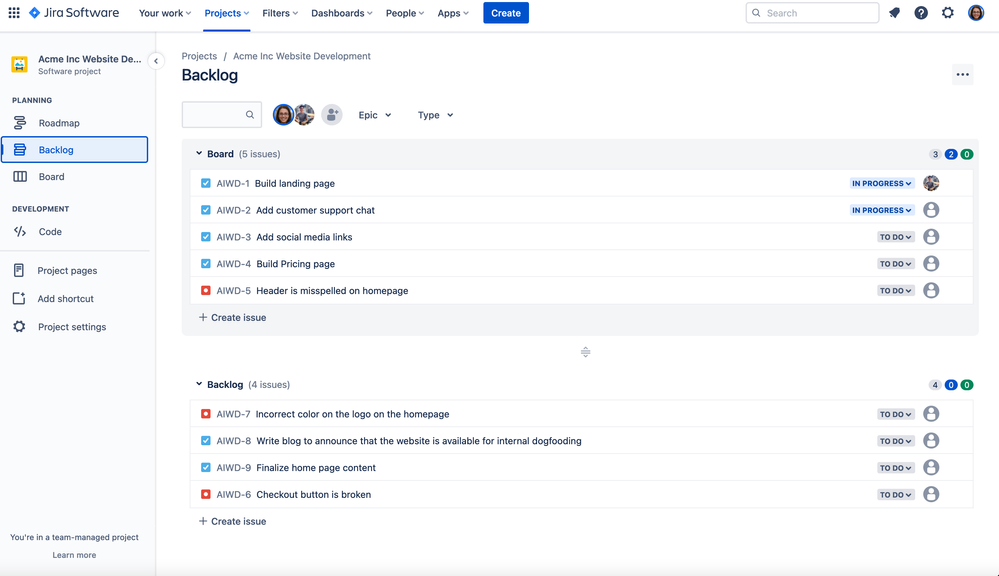999x576 pixels.
Task: Click the task type icon for AIWD-1
Action: [206, 184]
